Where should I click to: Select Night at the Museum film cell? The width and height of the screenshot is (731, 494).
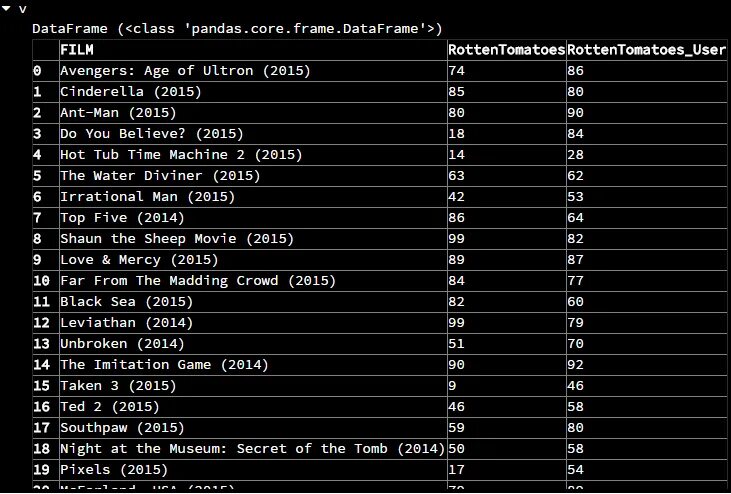click(253, 448)
